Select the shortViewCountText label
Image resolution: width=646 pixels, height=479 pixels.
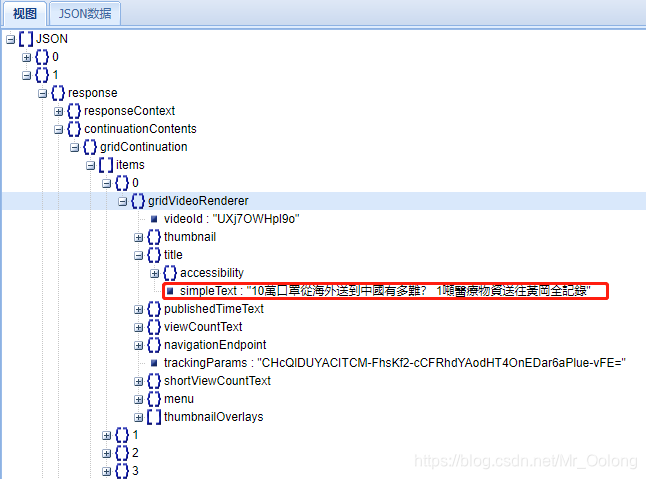(217, 381)
